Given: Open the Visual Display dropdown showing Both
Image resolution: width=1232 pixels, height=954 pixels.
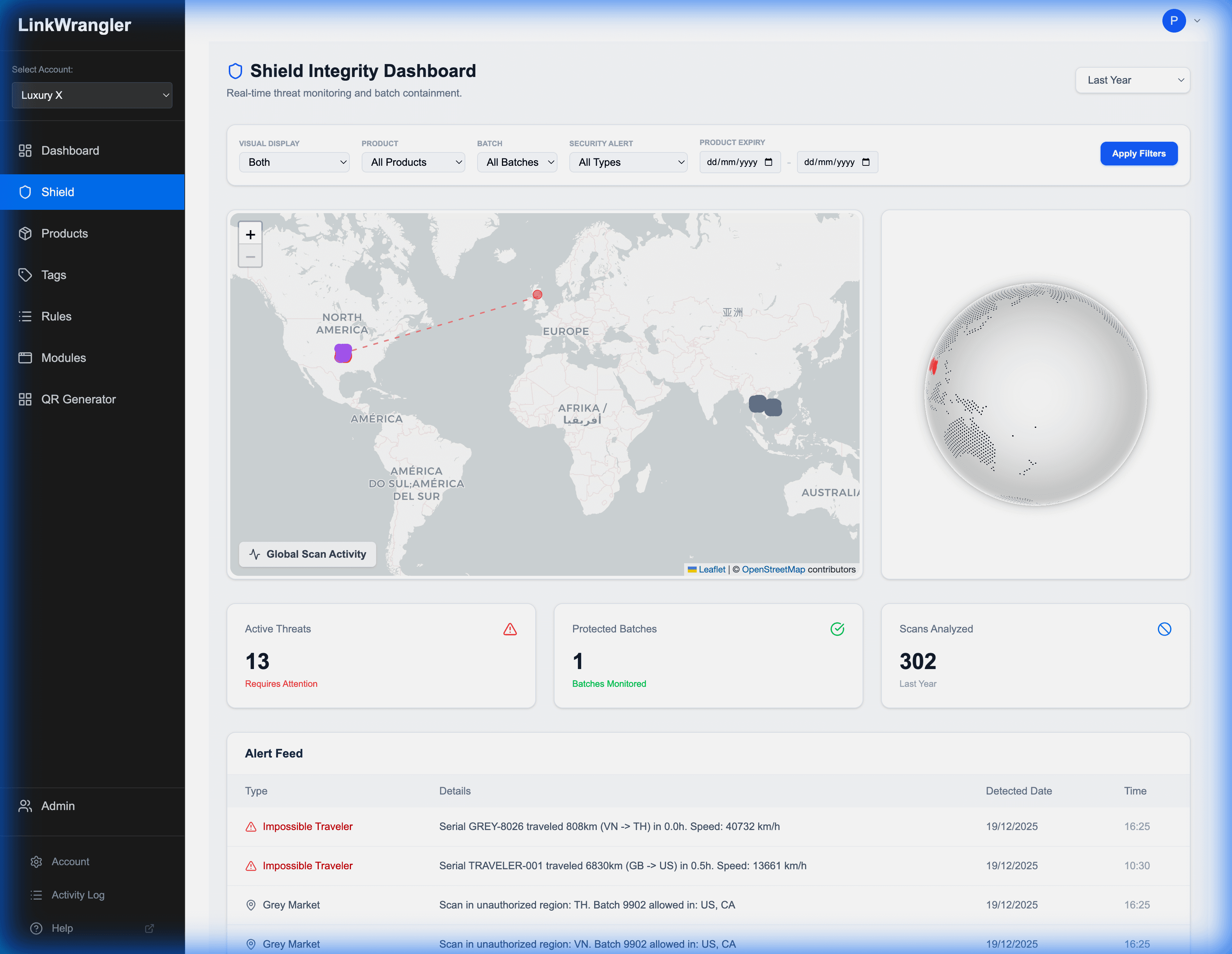Looking at the screenshot, I should click(294, 162).
